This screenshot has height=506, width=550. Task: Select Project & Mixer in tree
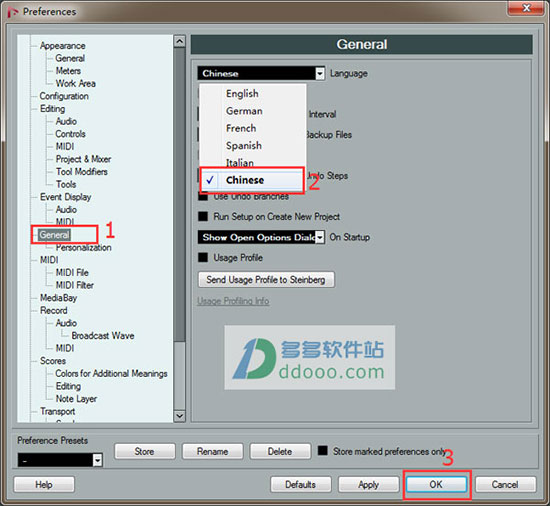[83, 159]
